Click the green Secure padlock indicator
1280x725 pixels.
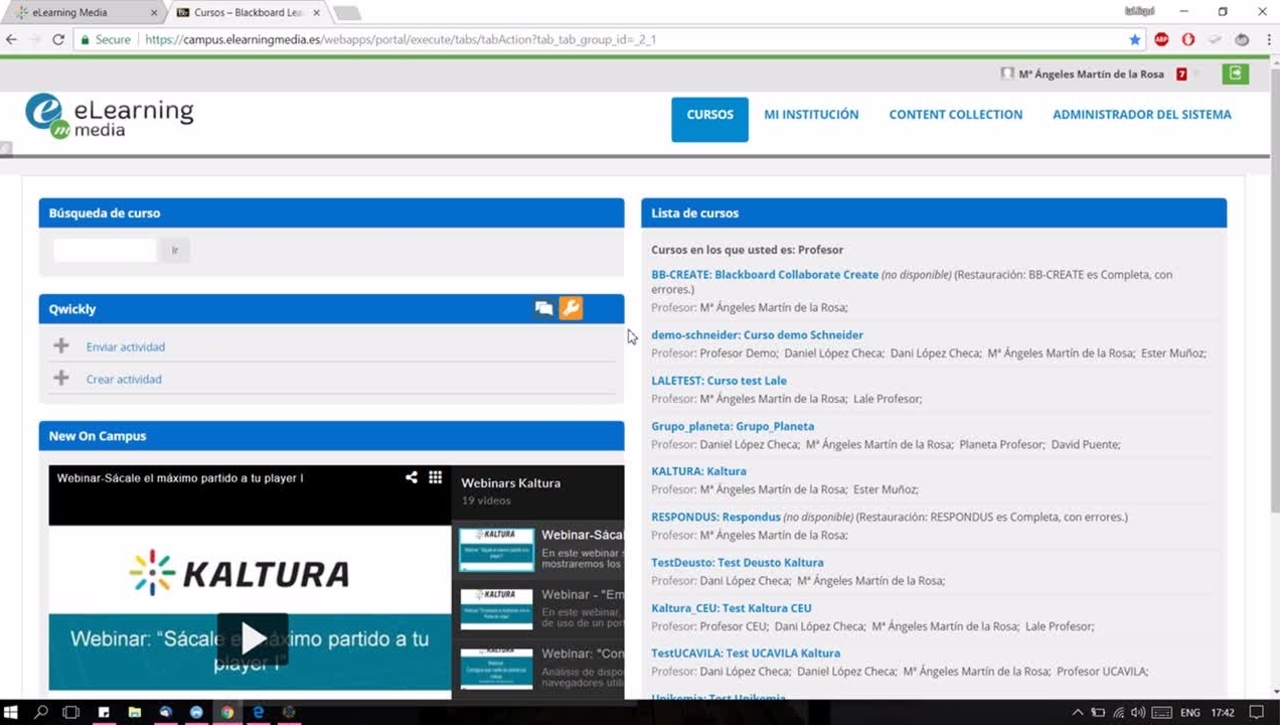[x=107, y=40]
